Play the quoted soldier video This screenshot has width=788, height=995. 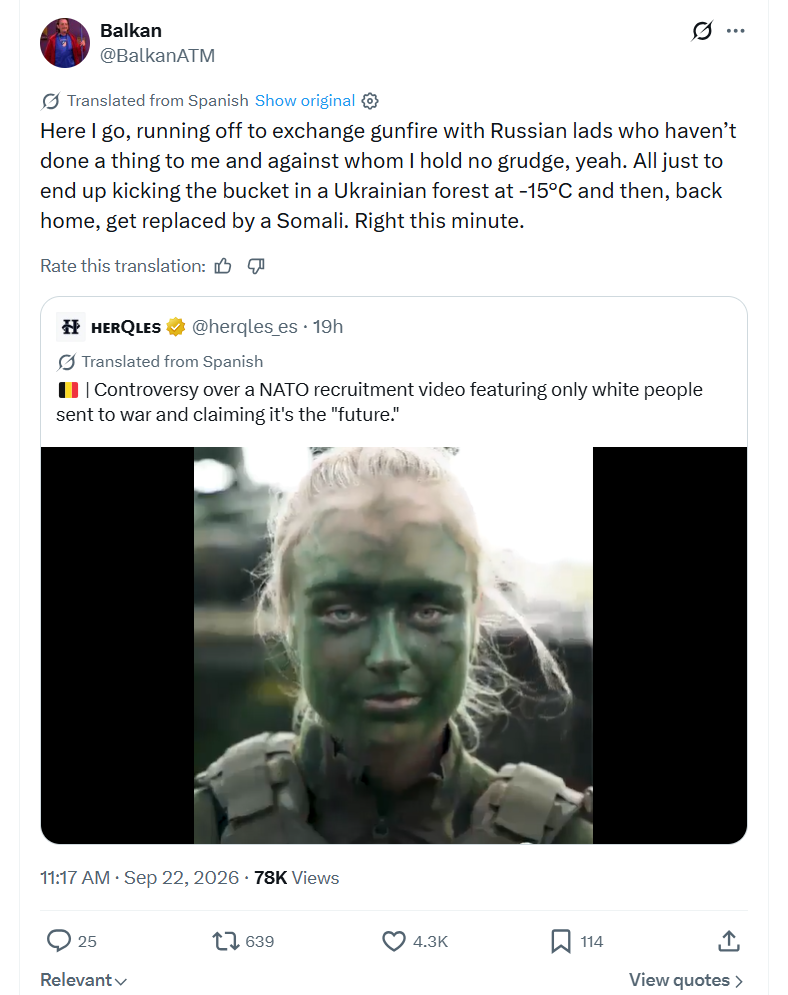tap(393, 645)
